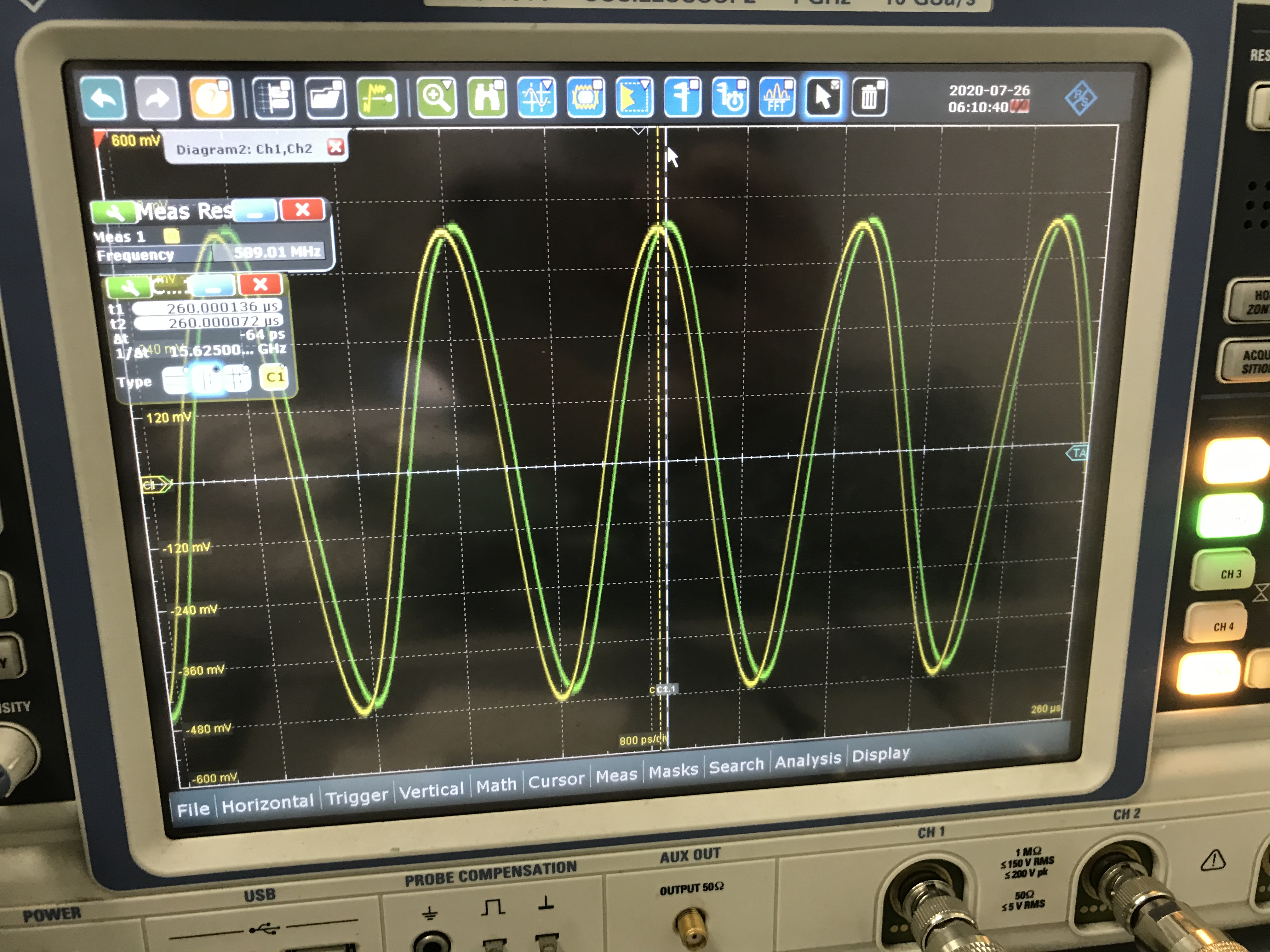The height and width of the screenshot is (952, 1270).
Task: Open the Trigger menu
Action: pos(357,795)
